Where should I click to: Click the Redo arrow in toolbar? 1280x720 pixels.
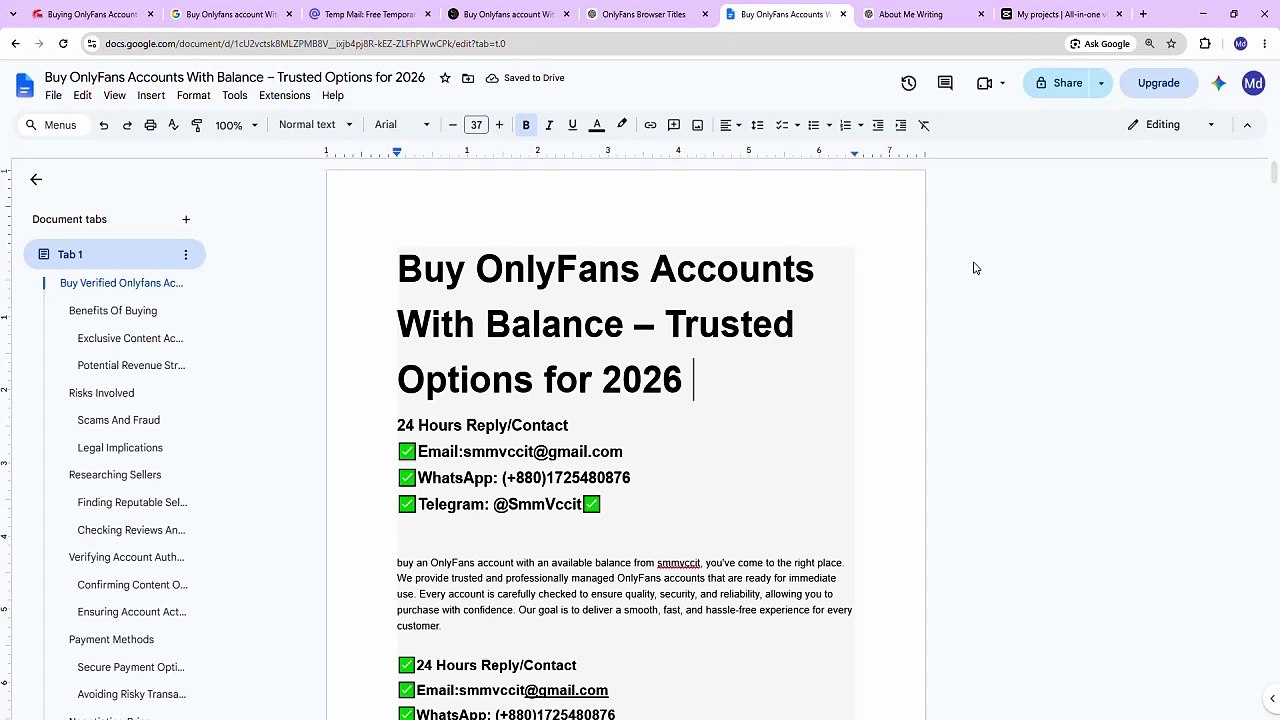pos(127,125)
